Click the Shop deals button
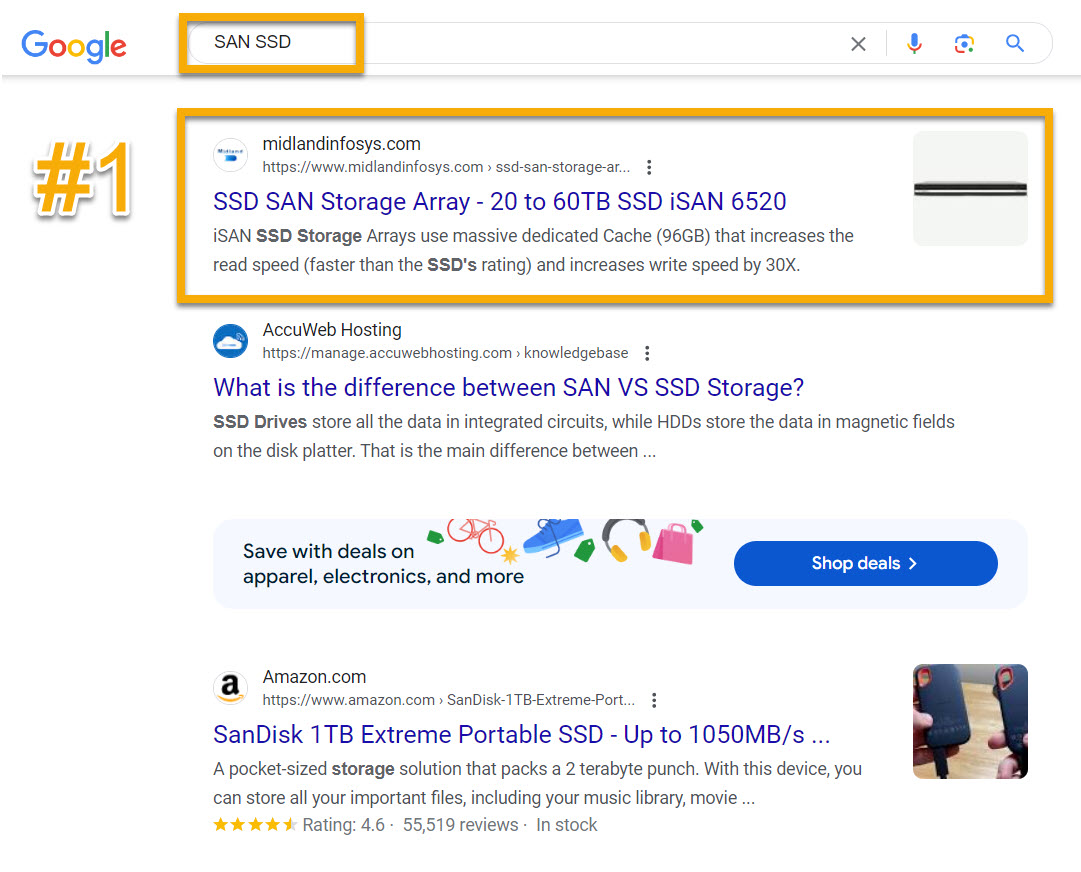 tap(865, 563)
